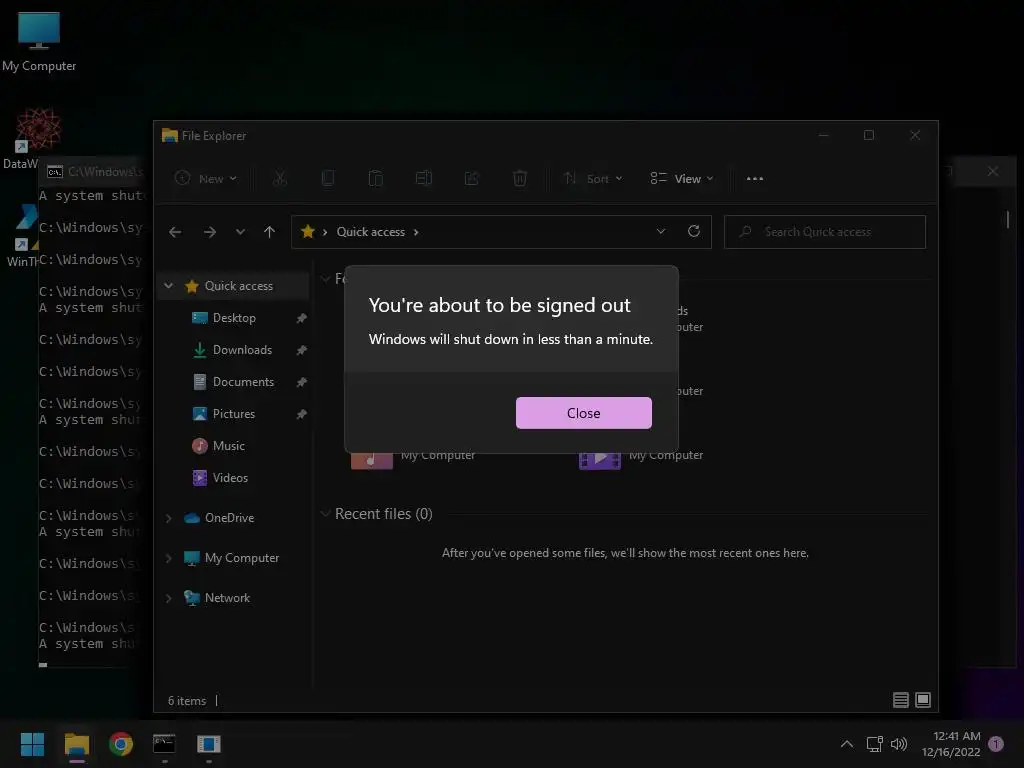
Task: Open Downloads in the navigation pane
Action: [x=242, y=350]
